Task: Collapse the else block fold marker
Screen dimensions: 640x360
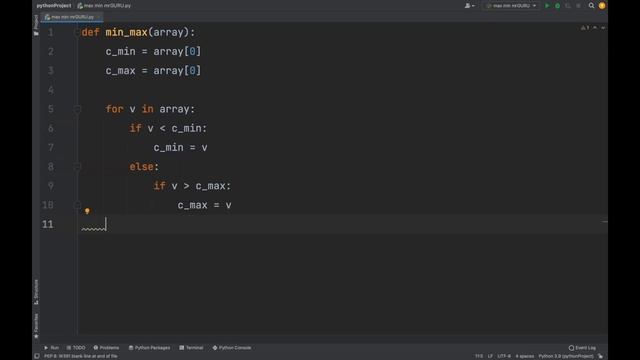Action: click(77, 167)
